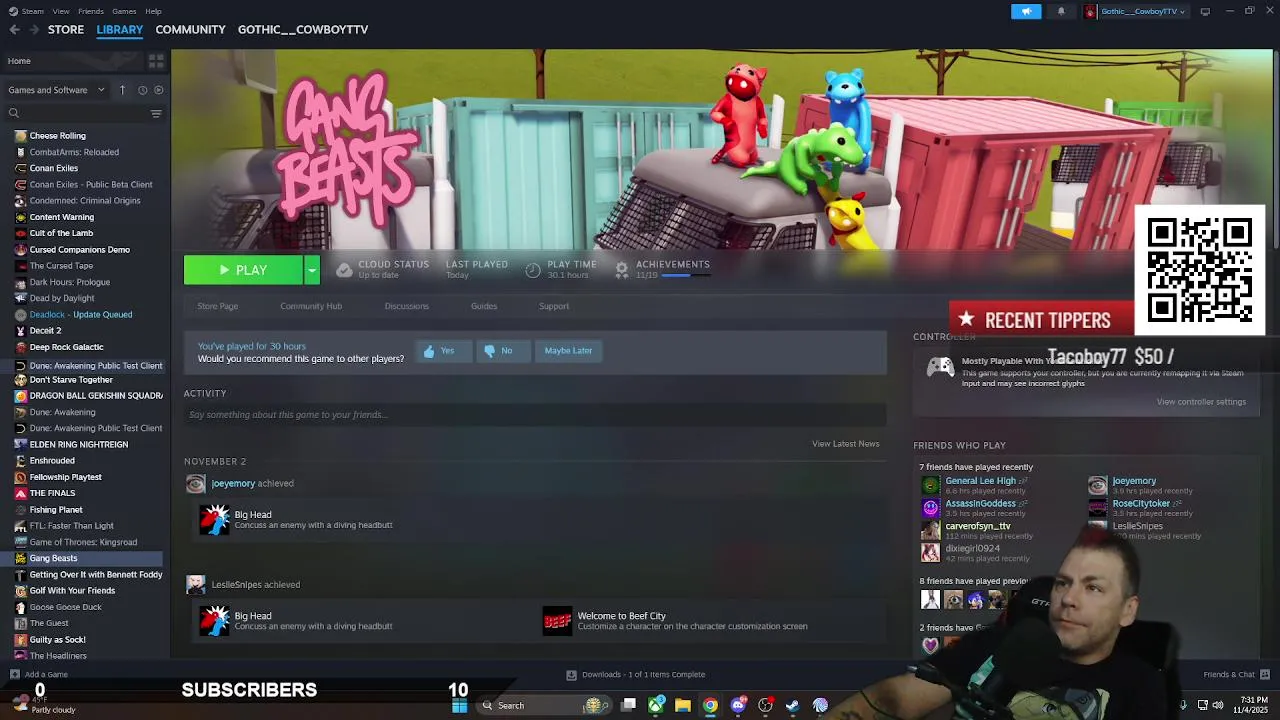Select Deep Rock Galactic in library list
1280x720 pixels.
pyautogui.click(x=66, y=347)
